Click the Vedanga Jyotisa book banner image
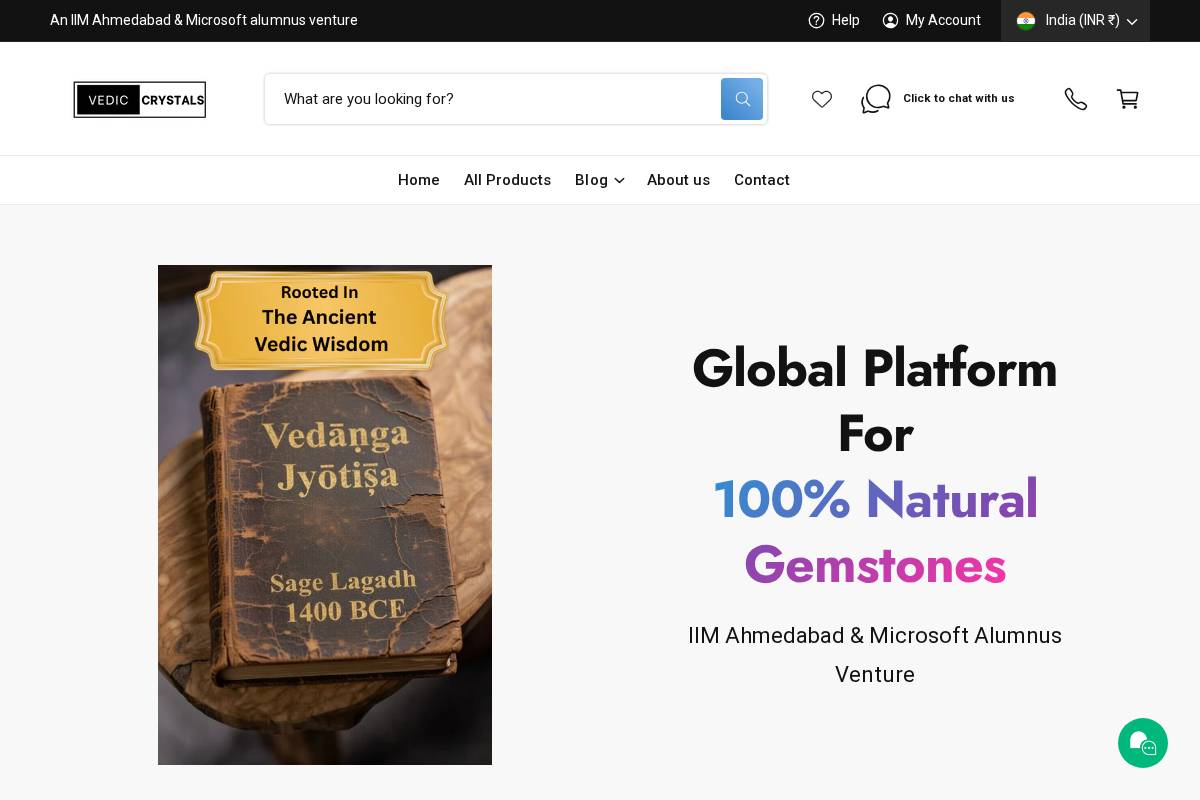Image resolution: width=1200 pixels, height=800 pixels. (x=325, y=515)
